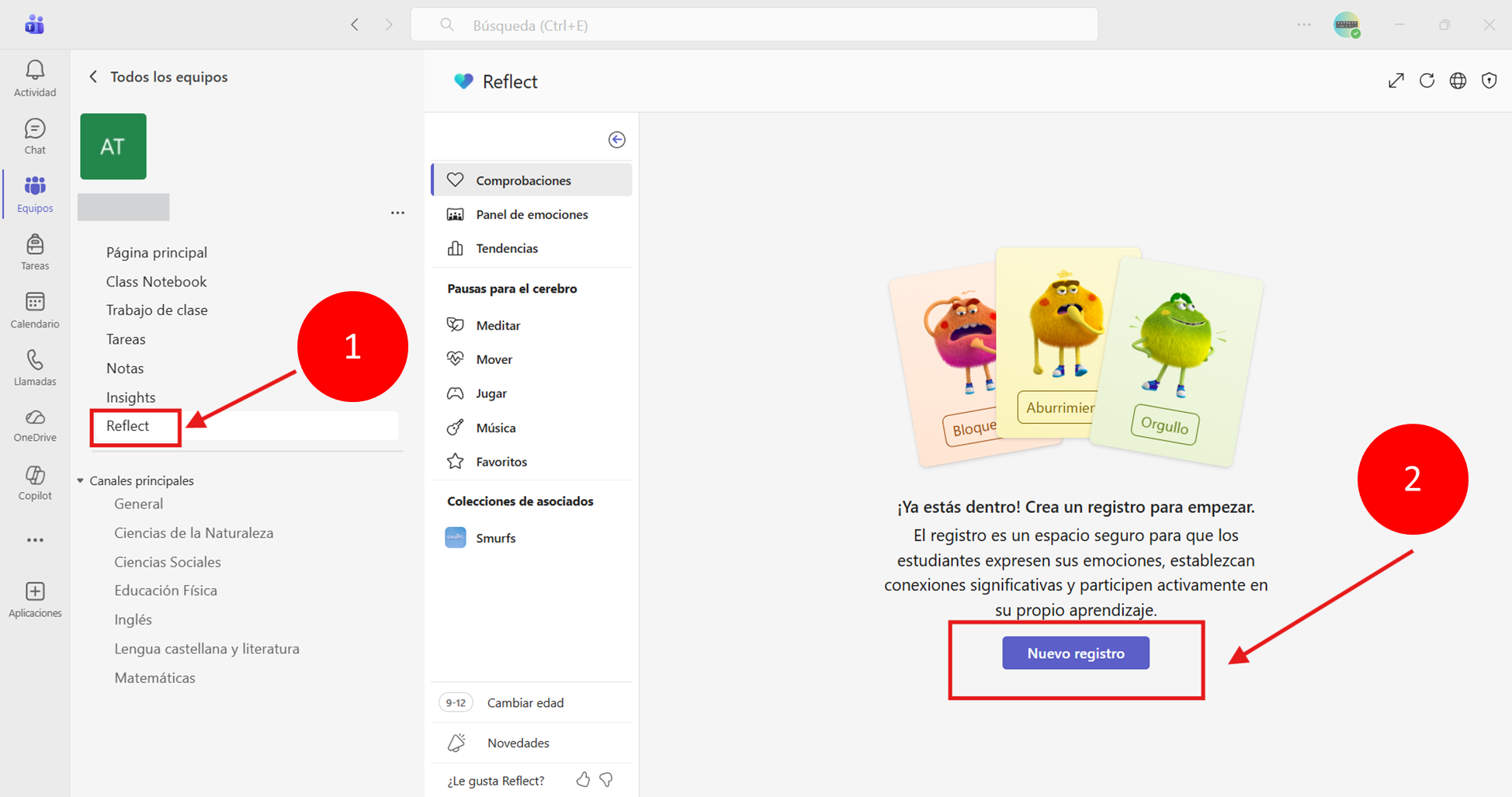Open Reflect in browser globe icon

coord(1458,81)
